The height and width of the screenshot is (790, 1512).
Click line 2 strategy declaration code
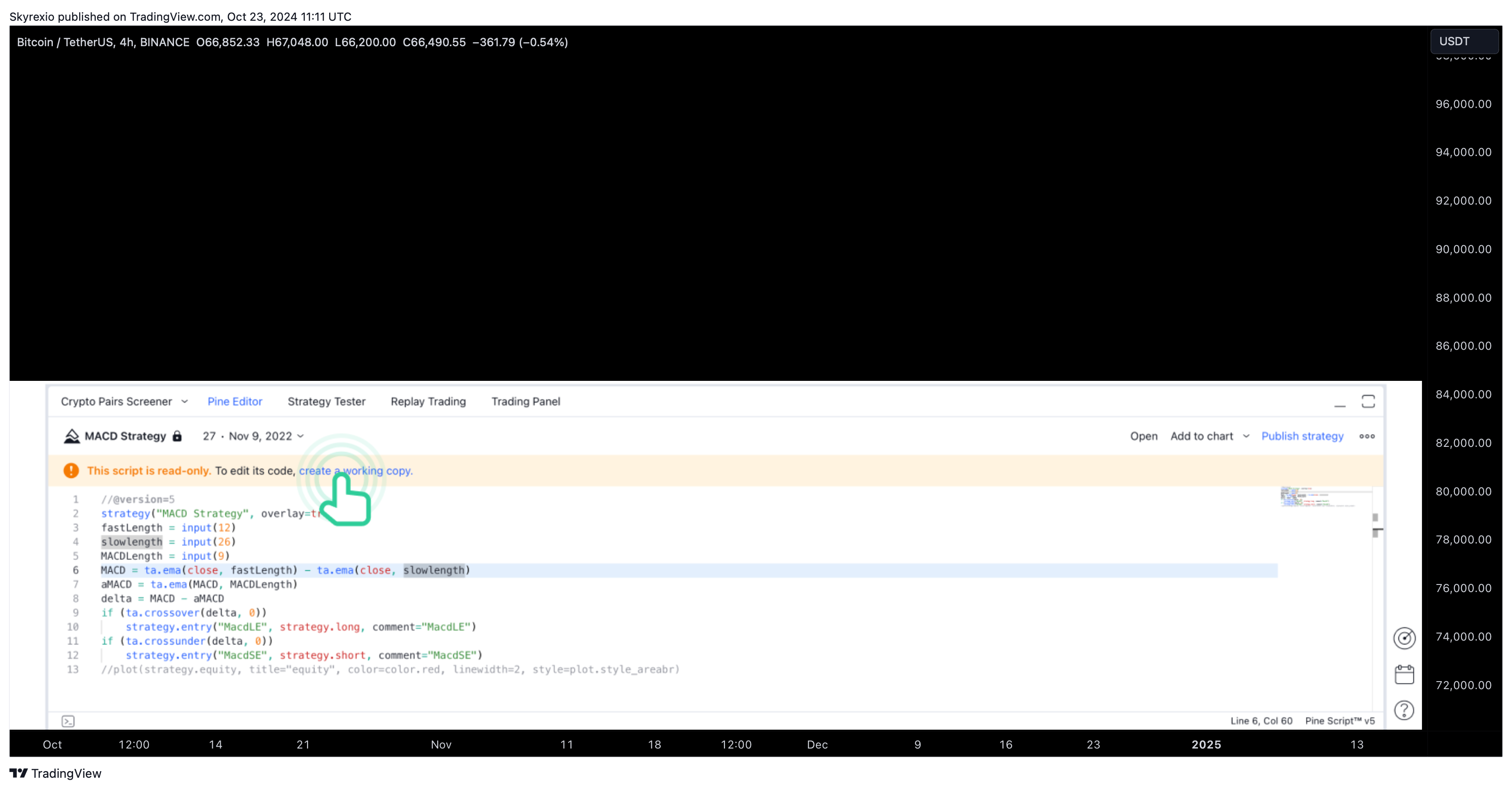[x=211, y=514]
